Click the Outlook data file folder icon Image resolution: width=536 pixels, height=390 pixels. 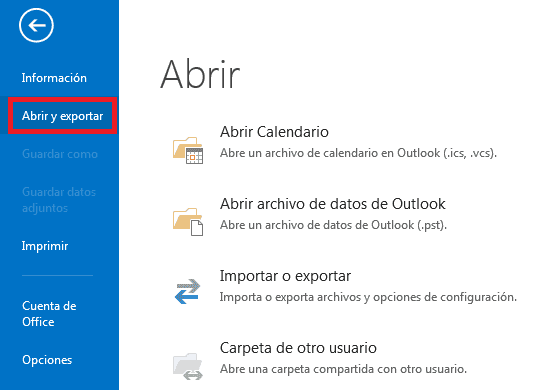point(188,221)
